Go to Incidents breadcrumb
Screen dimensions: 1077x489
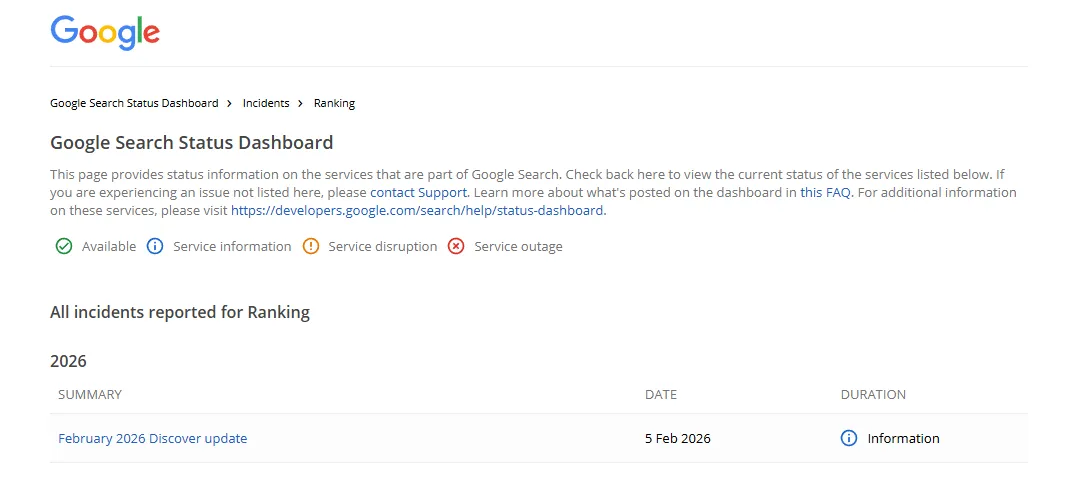pyautogui.click(x=266, y=103)
